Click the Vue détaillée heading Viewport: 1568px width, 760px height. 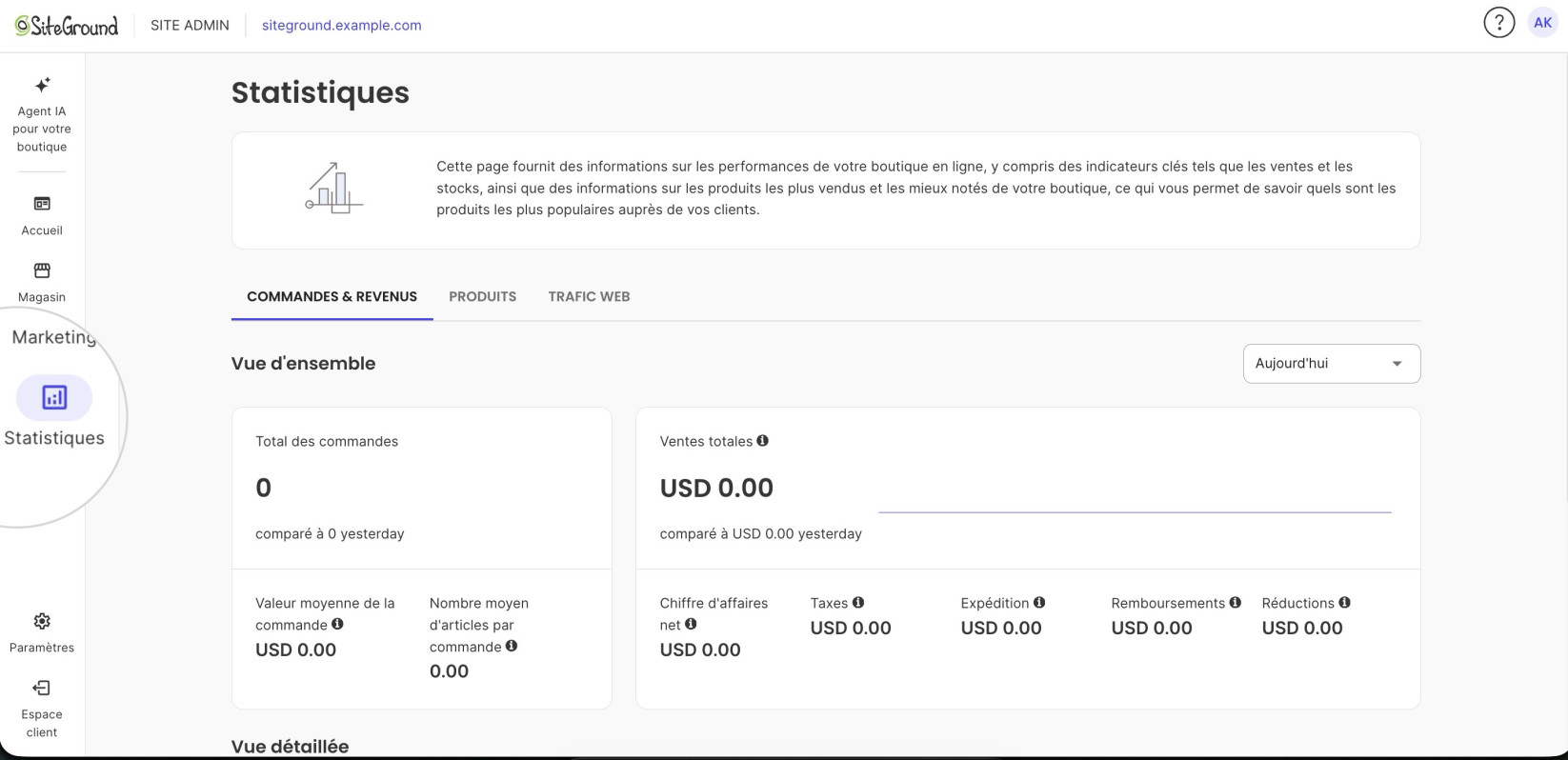point(290,746)
